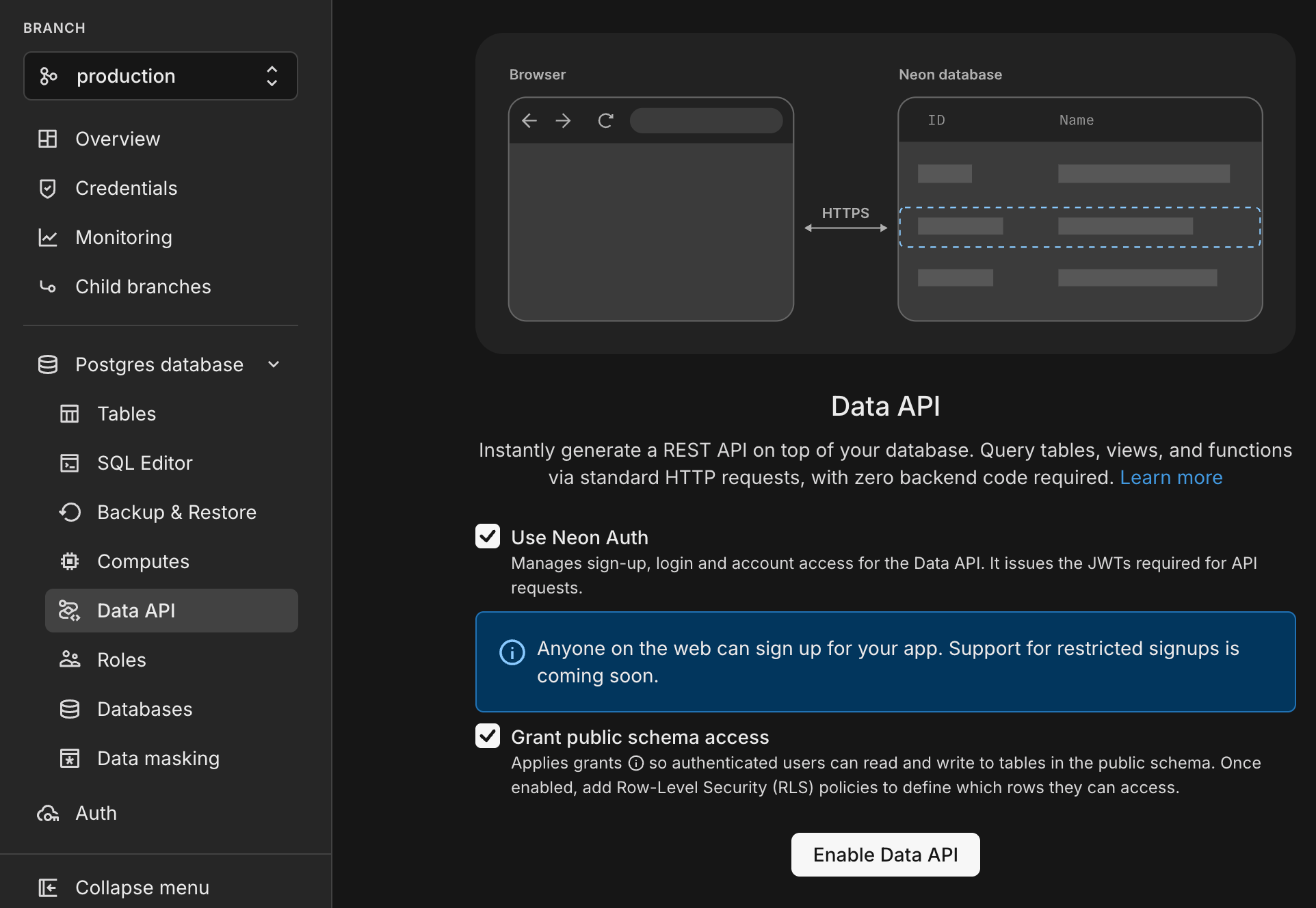Uncheck Grant public schema access checkbox
1316x908 pixels.
(x=488, y=736)
